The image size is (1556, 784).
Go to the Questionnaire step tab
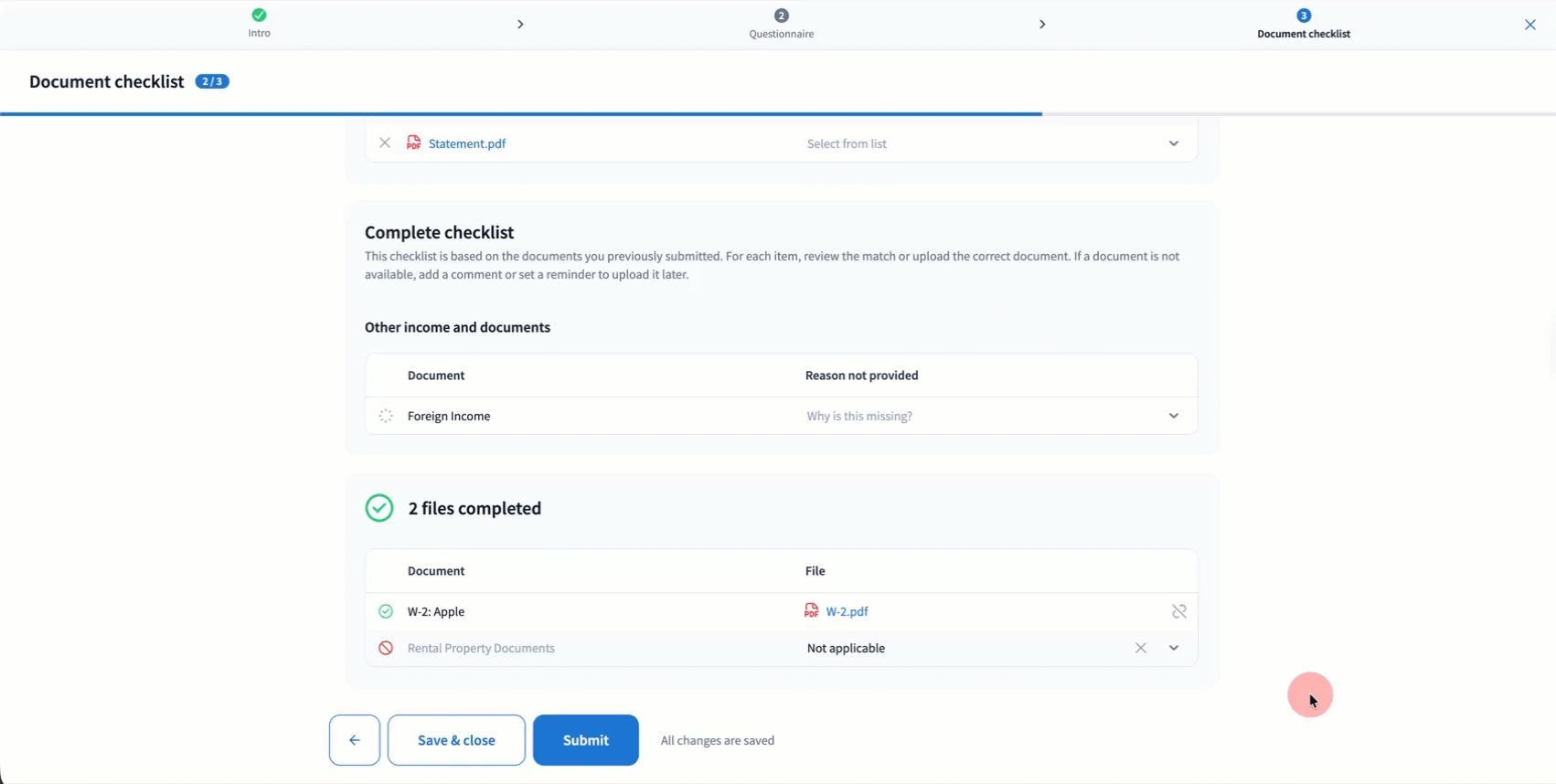coord(782,25)
